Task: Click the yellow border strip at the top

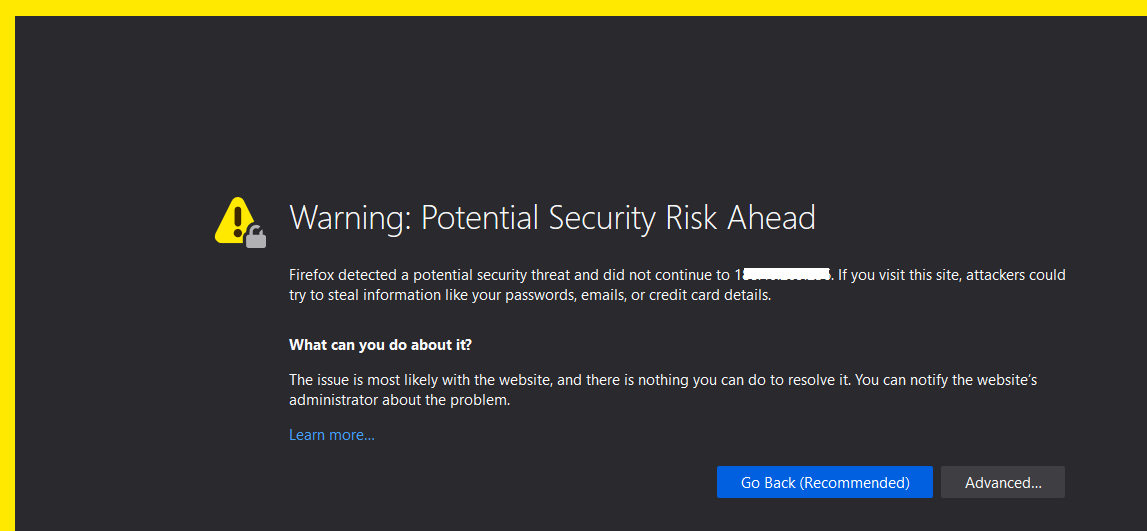Action: coord(573,7)
